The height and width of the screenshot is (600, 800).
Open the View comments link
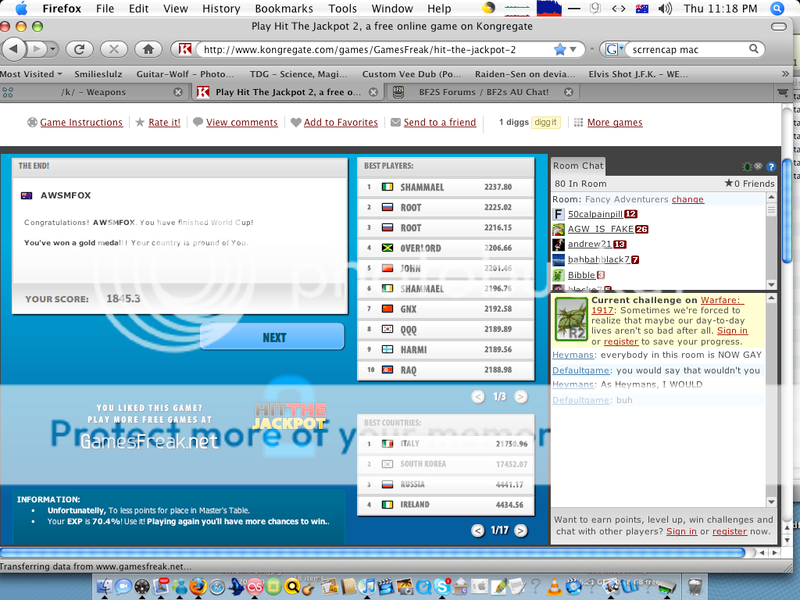(242, 122)
